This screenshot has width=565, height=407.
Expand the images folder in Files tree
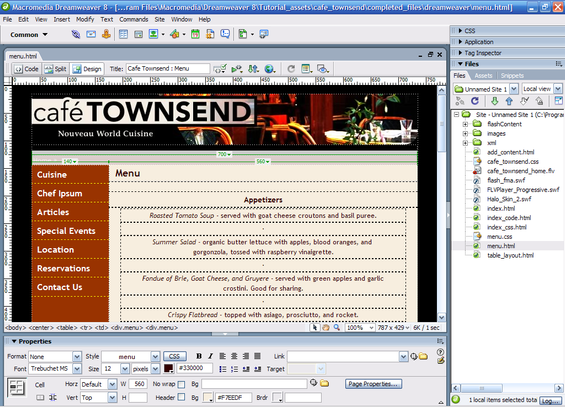[x=465, y=134]
